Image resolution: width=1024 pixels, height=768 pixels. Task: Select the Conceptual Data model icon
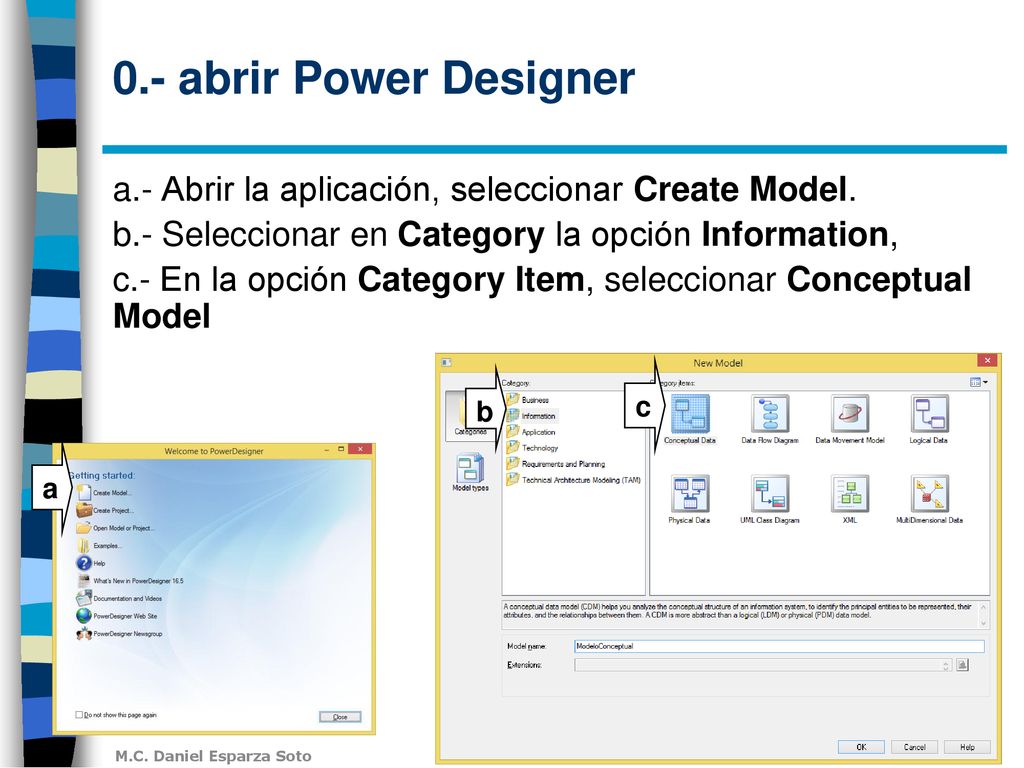click(x=690, y=413)
